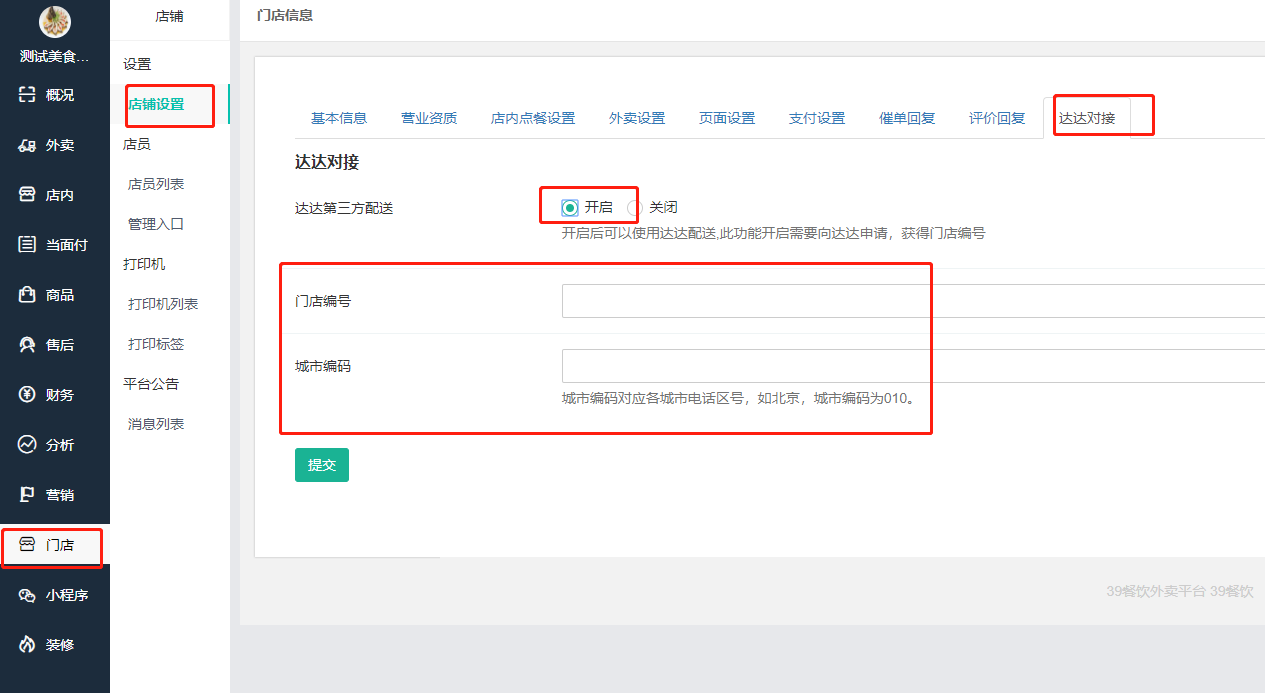The height and width of the screenshot is (693, 1265).
Task: Switch to the 店内点餐设置 tab
Action: click(533, 118)
